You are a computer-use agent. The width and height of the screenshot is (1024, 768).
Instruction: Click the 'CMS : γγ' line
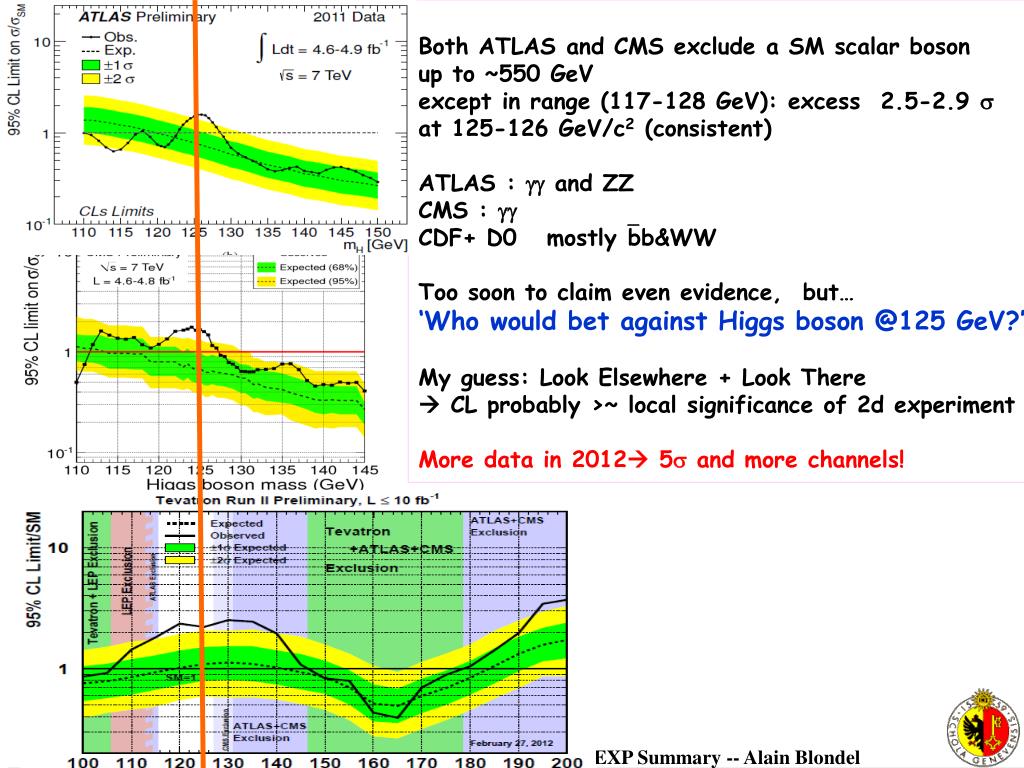coord(468,211)
